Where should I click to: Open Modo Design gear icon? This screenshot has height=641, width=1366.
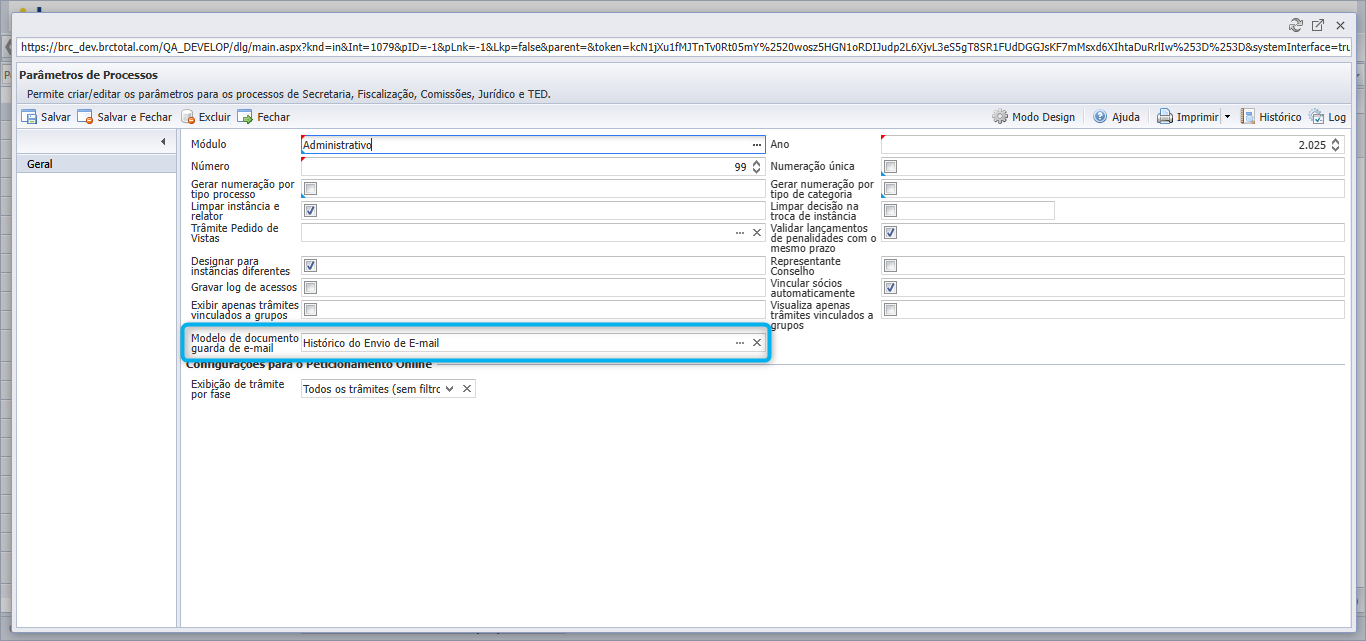click(1000, 117)
